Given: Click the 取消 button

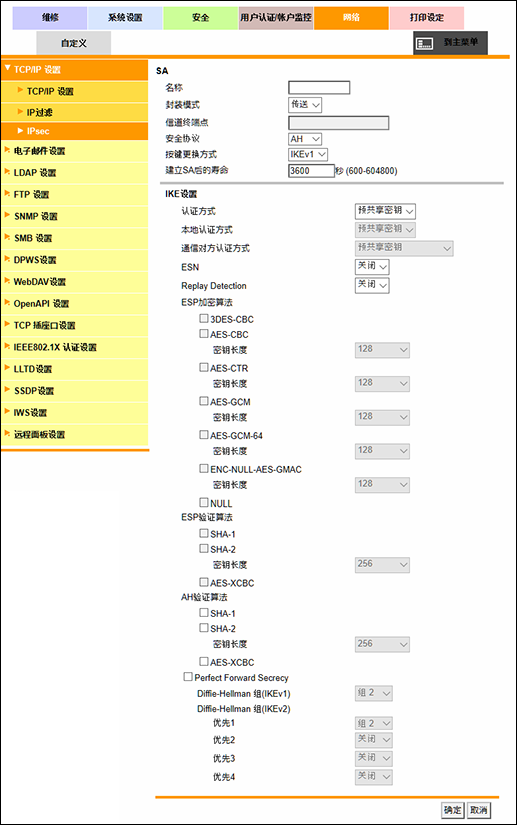Looking at the screenshot, I should coord(479,810).
